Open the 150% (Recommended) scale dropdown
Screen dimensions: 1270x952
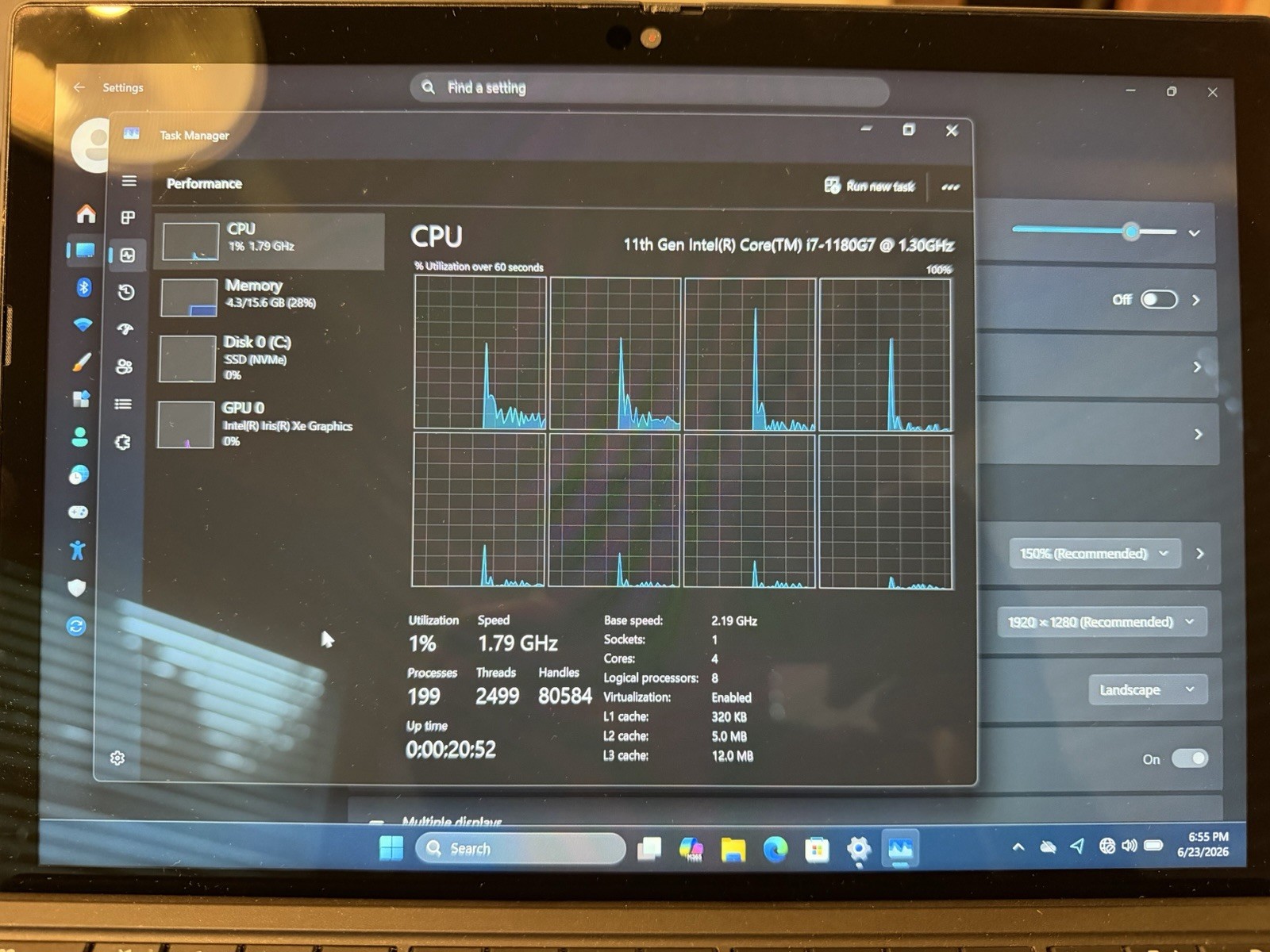pos(1095,553)
